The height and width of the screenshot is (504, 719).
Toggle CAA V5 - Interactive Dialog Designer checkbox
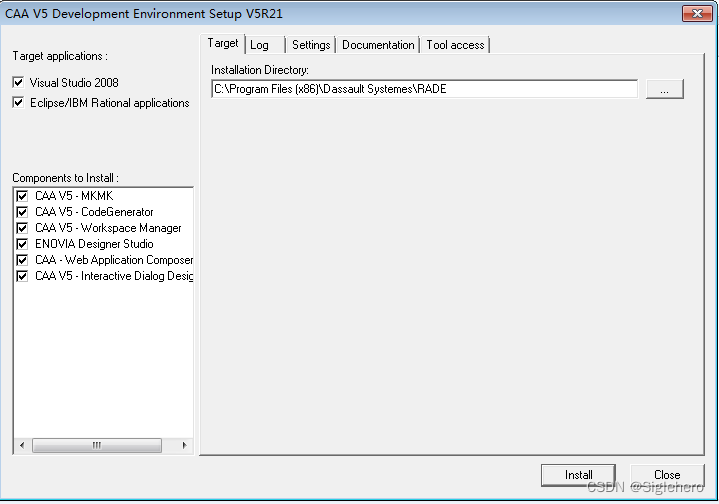click(x=22, y=276)
